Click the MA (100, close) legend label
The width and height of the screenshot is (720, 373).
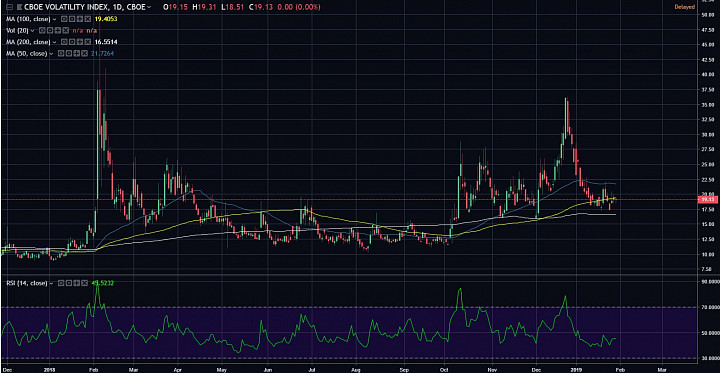click(28, 19)
